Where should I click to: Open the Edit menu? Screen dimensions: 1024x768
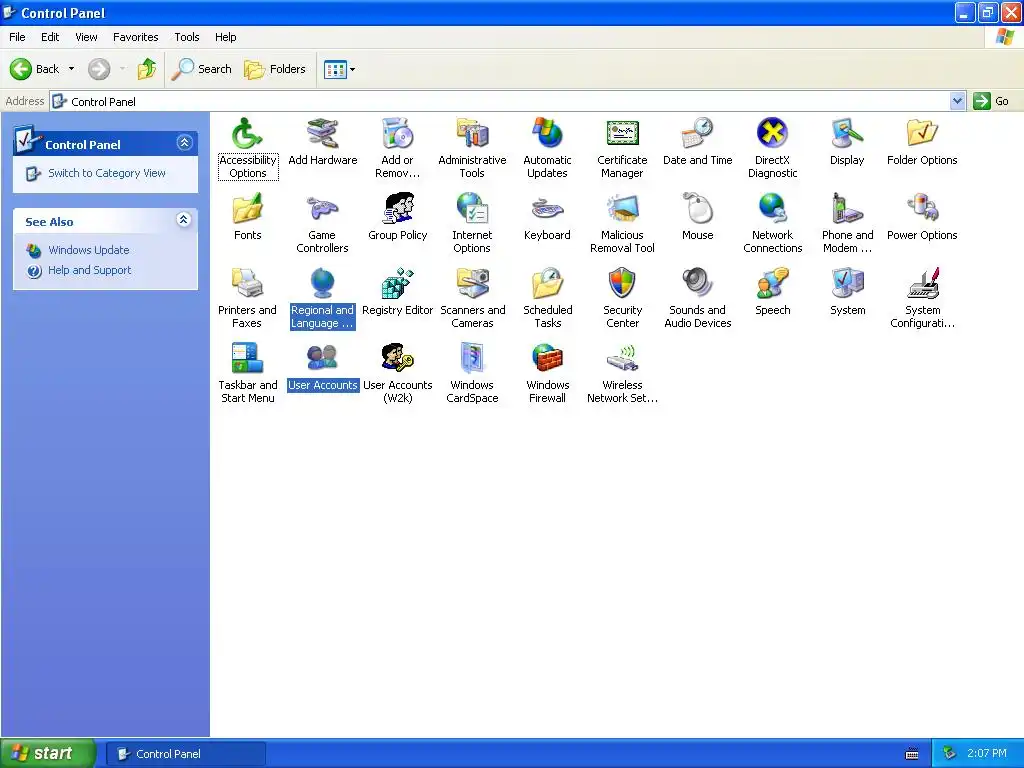[x=50, y=37]
